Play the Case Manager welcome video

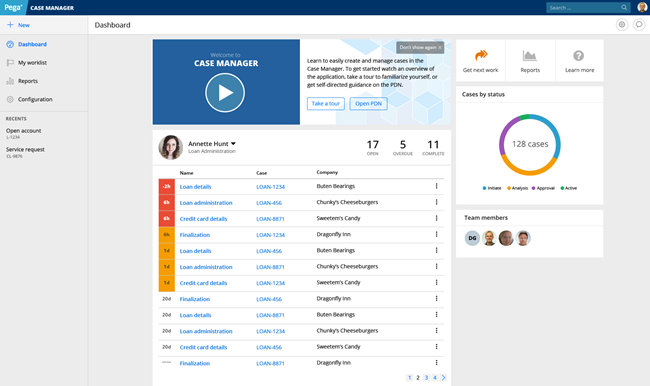pyautogui.click(x=225, y=92)
